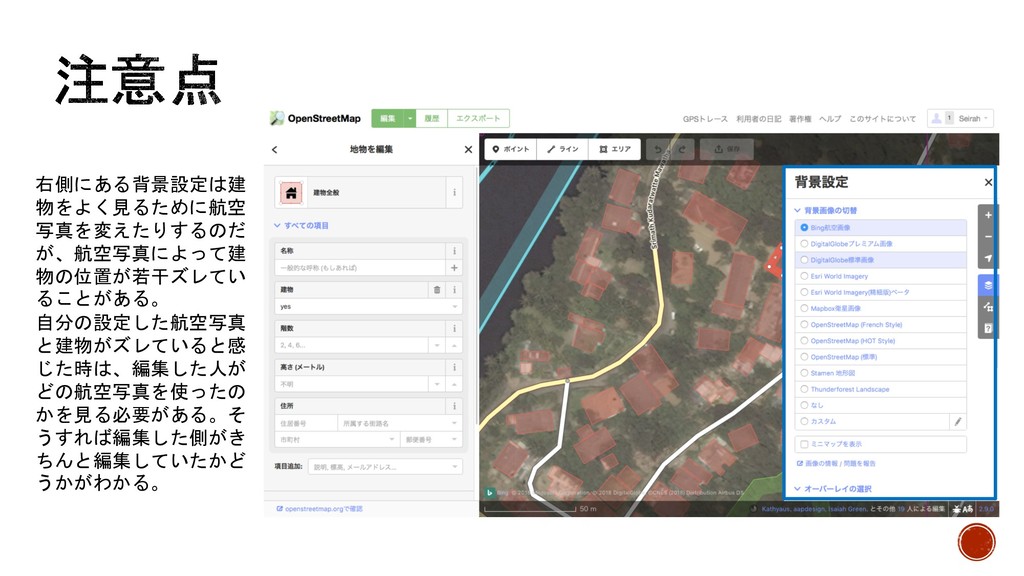The height and width of the screenshot is (576, 1024).
Task: Zoom out with the minus map control
Action: 988,236
